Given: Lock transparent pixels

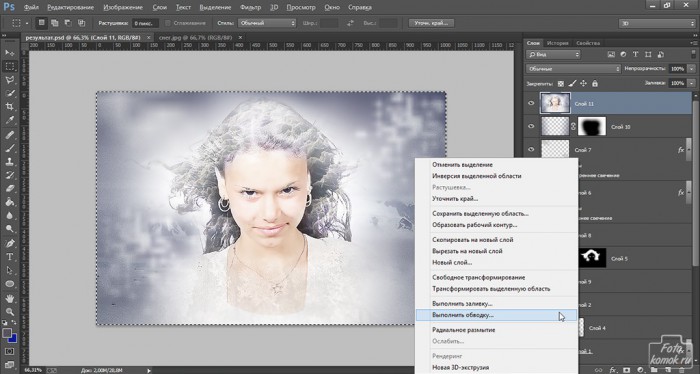Looking at the screenshot, I should [561, 83].
